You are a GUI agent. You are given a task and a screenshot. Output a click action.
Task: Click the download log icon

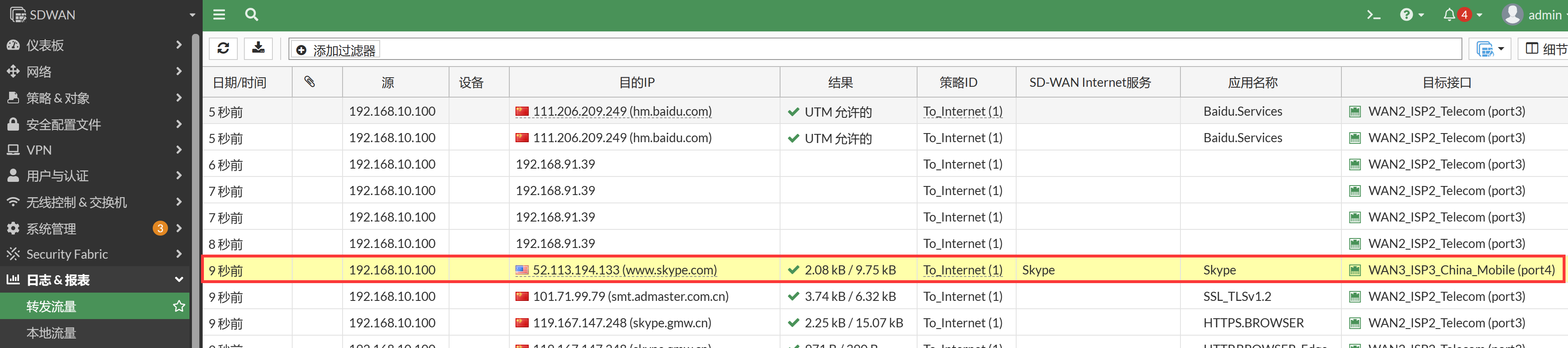pyautogui.click(x=258, y=49)
